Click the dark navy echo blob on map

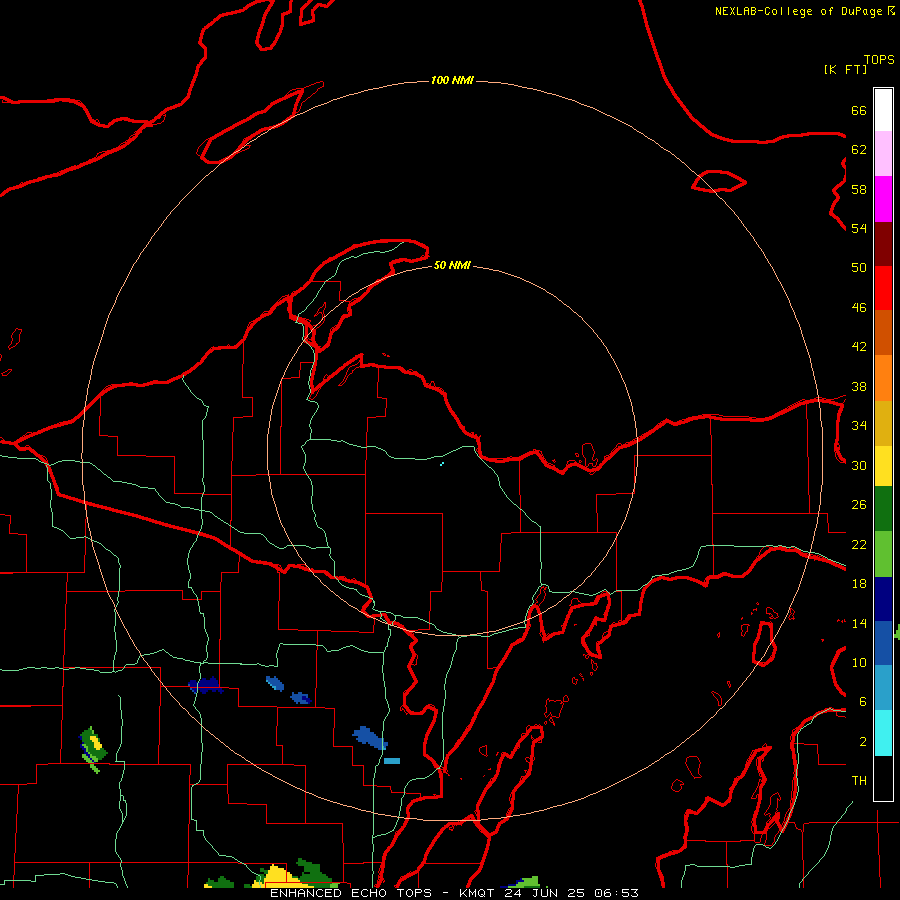click(205, 685)
